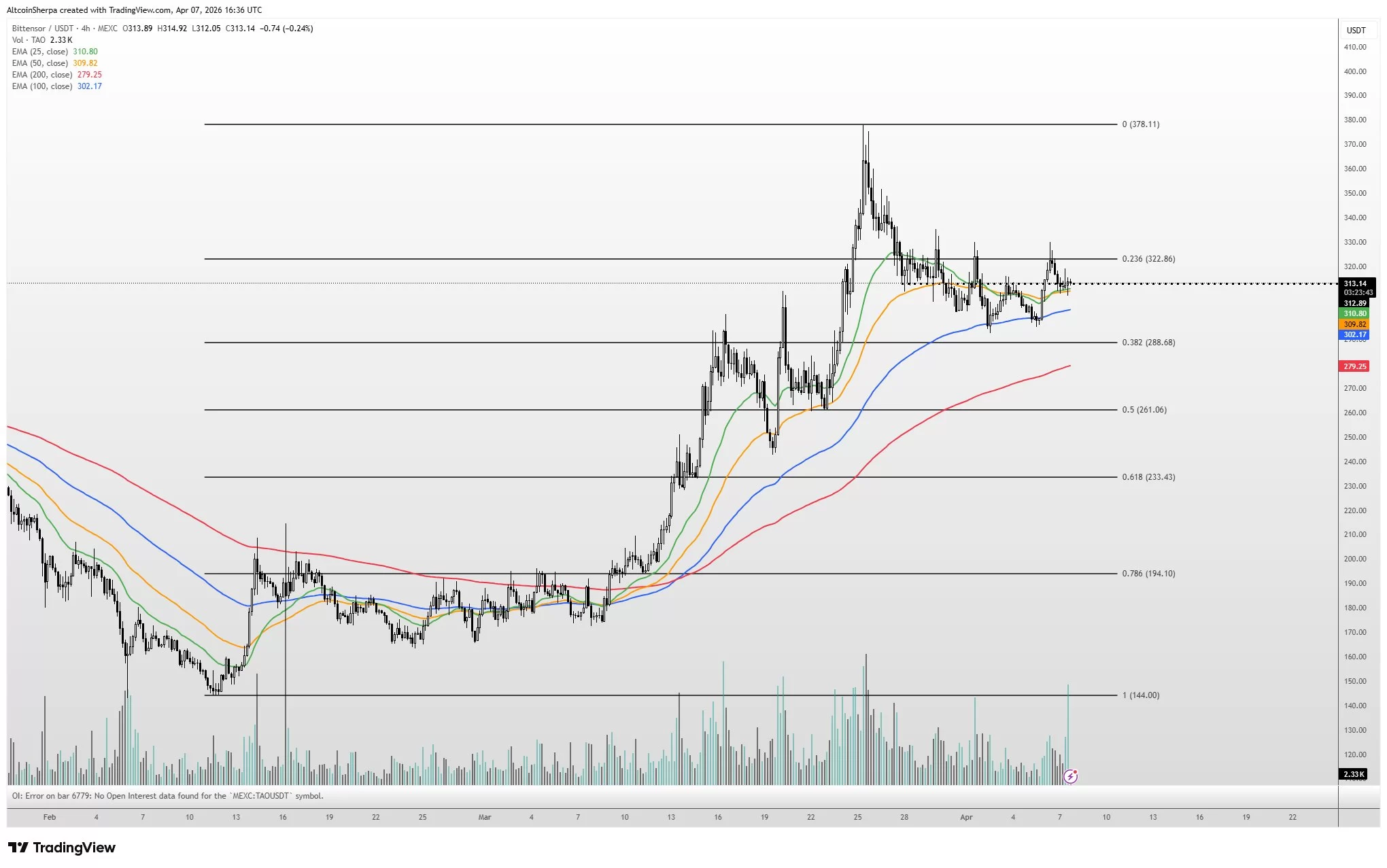Click the blue 302.17 EMA price tag
Viewport: 1387px width, 868px height.
click(x=1354, y=334)
